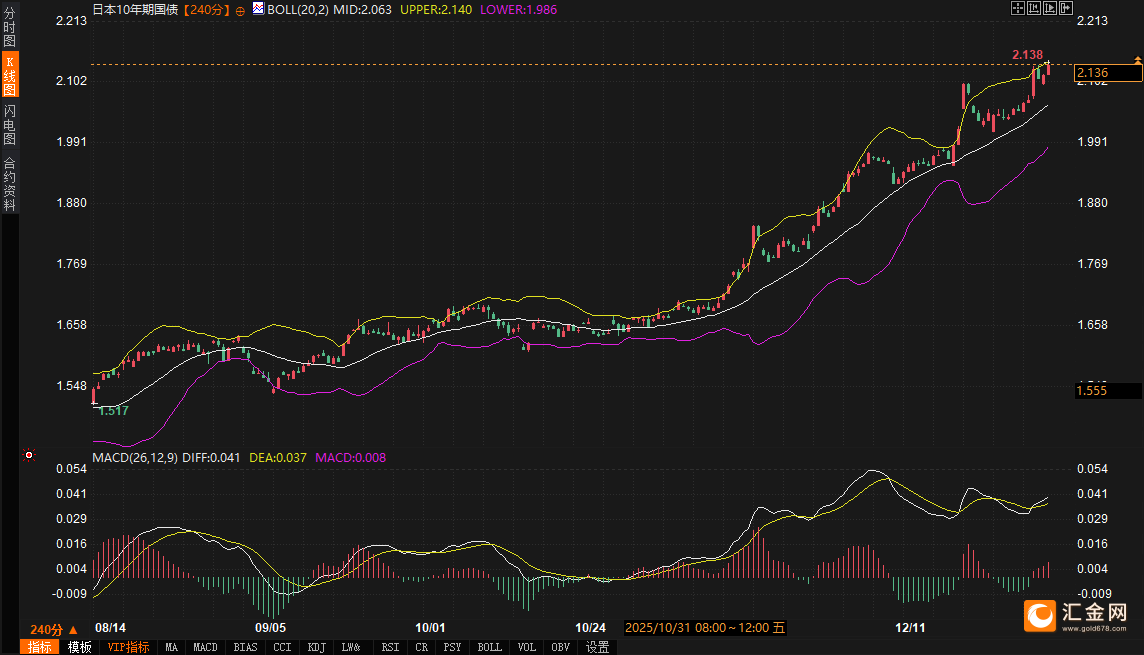The height and width of the screenshot is (655, 1144).
Task: Click the expand-right panel arrow icon
Action: (1064, 8)
